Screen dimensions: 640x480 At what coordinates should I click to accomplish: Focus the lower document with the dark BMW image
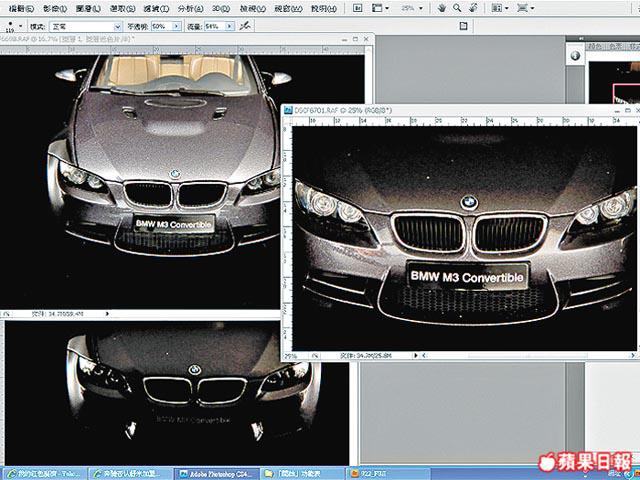176,393
